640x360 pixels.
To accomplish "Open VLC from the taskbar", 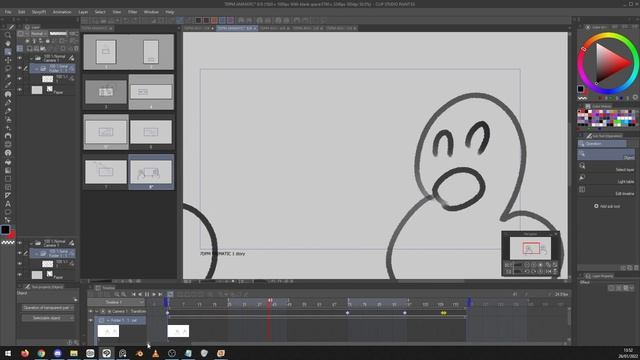I will pos(156,353).
